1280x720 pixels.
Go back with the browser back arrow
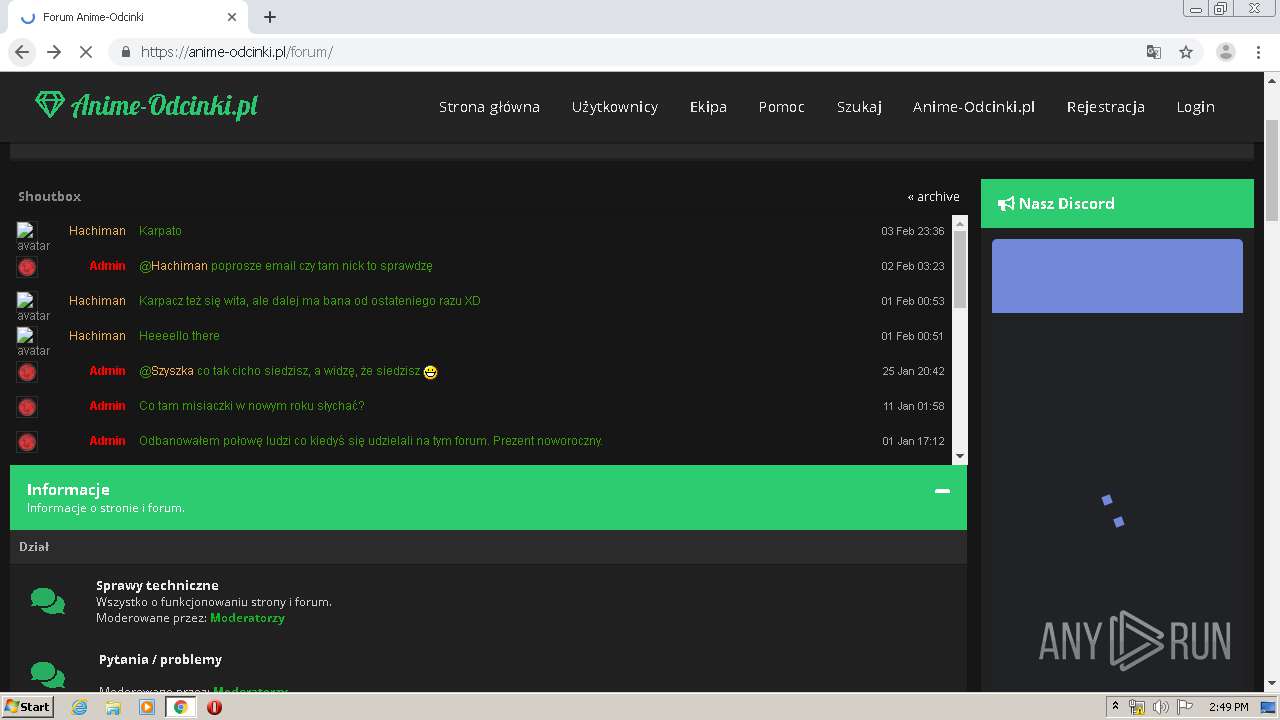coord(23,52)
